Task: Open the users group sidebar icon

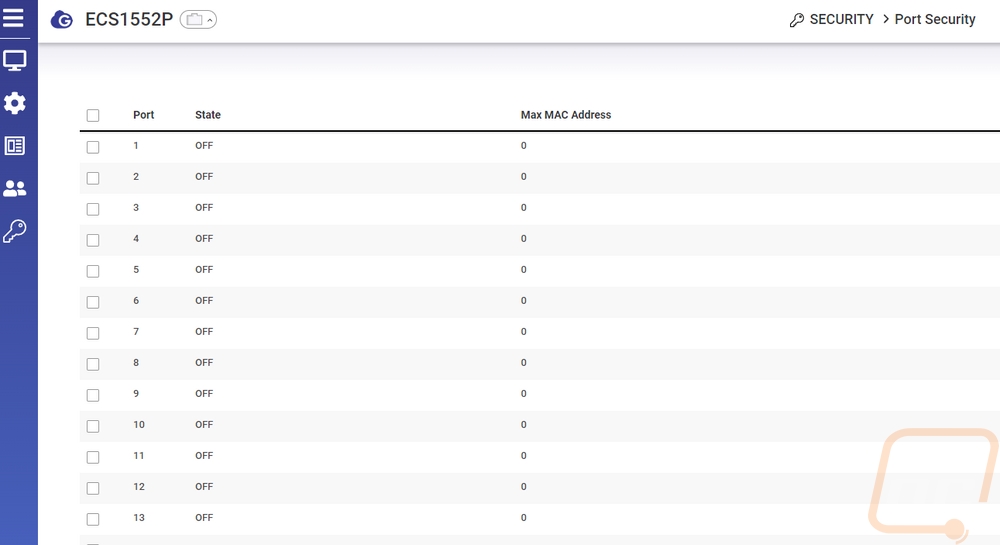Action: pyautogui.click(x=14, y=188)
